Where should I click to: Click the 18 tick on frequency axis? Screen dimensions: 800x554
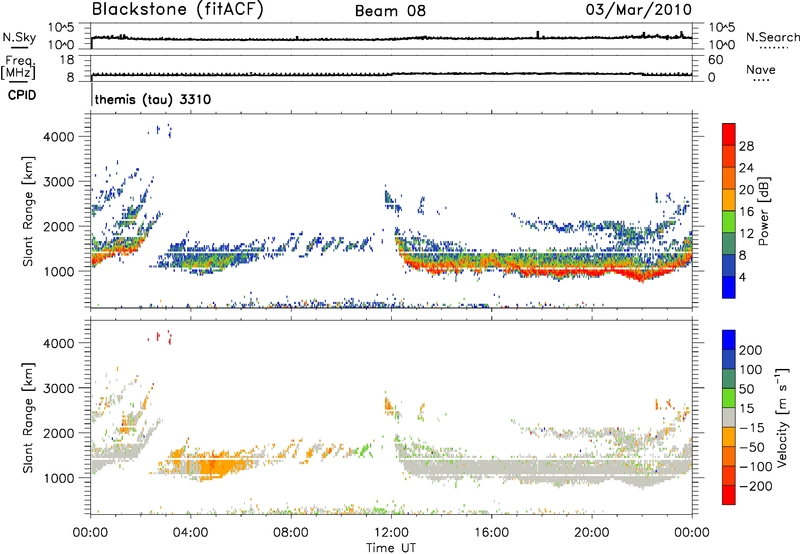pyautogui.click(x=66, y=60)
